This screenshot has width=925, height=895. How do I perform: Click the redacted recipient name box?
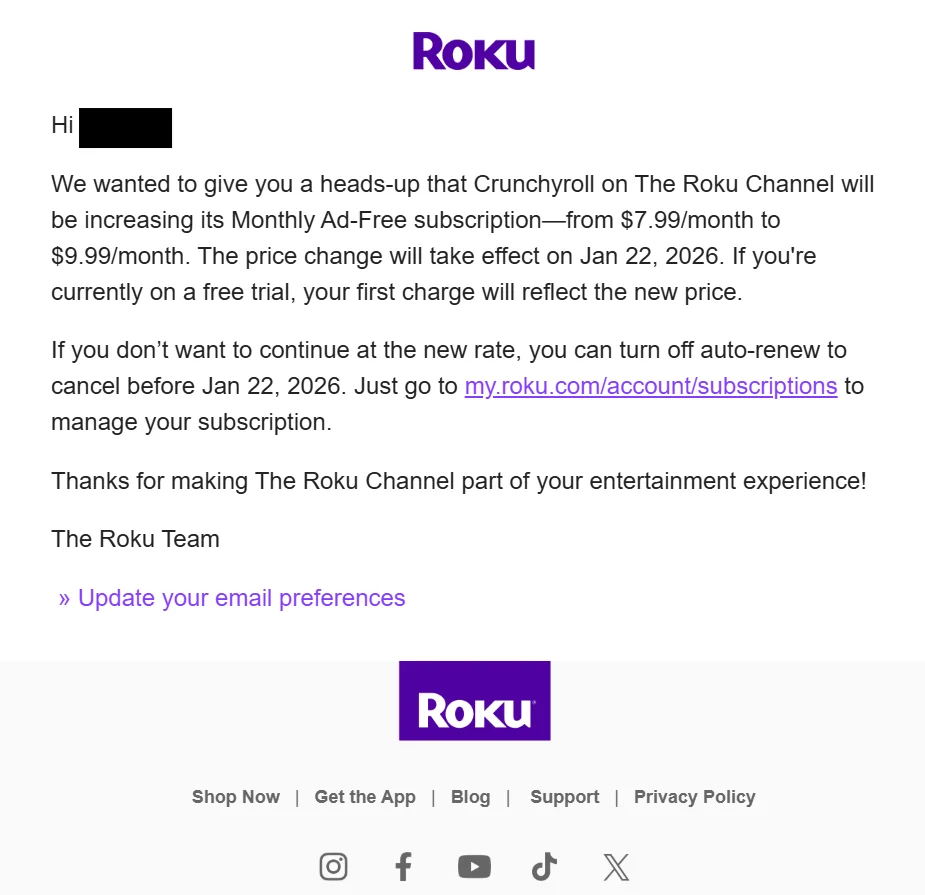125,127
